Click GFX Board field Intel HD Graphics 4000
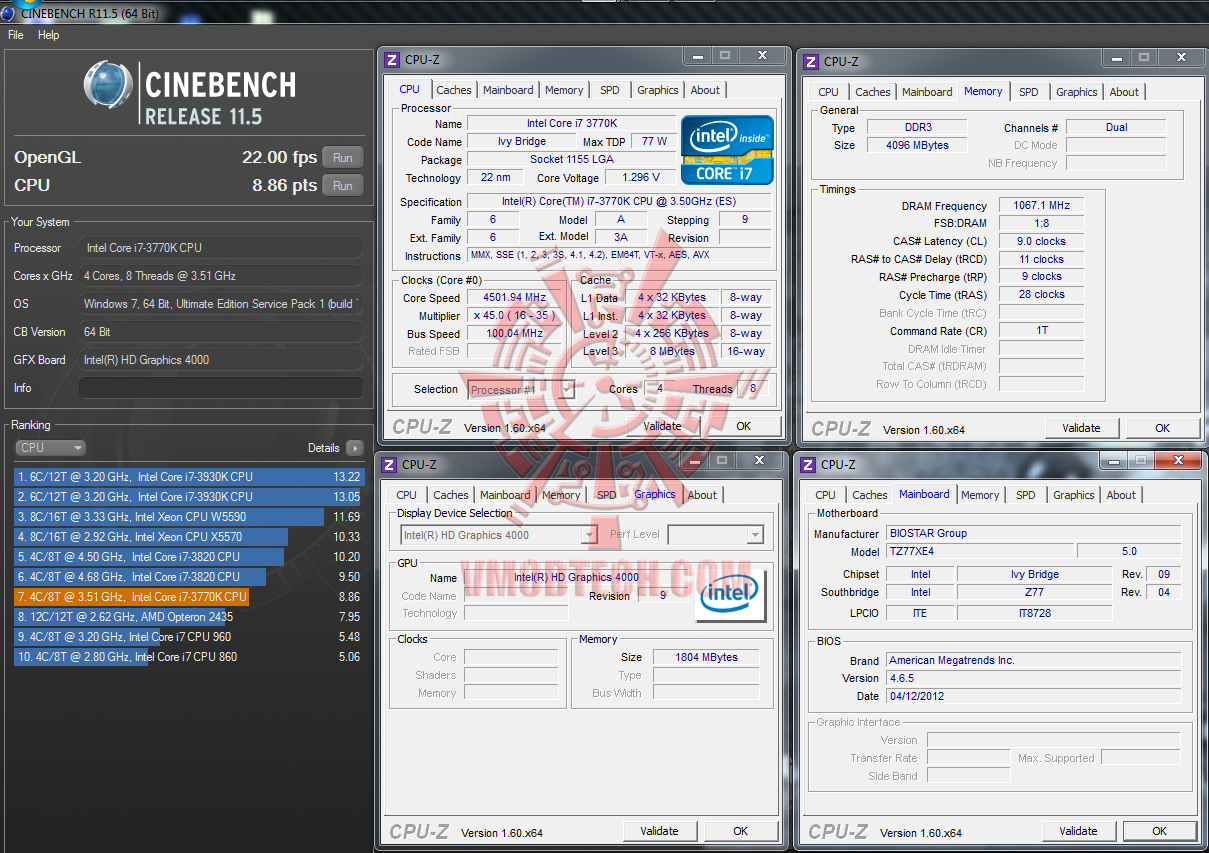 pos(220,360)
